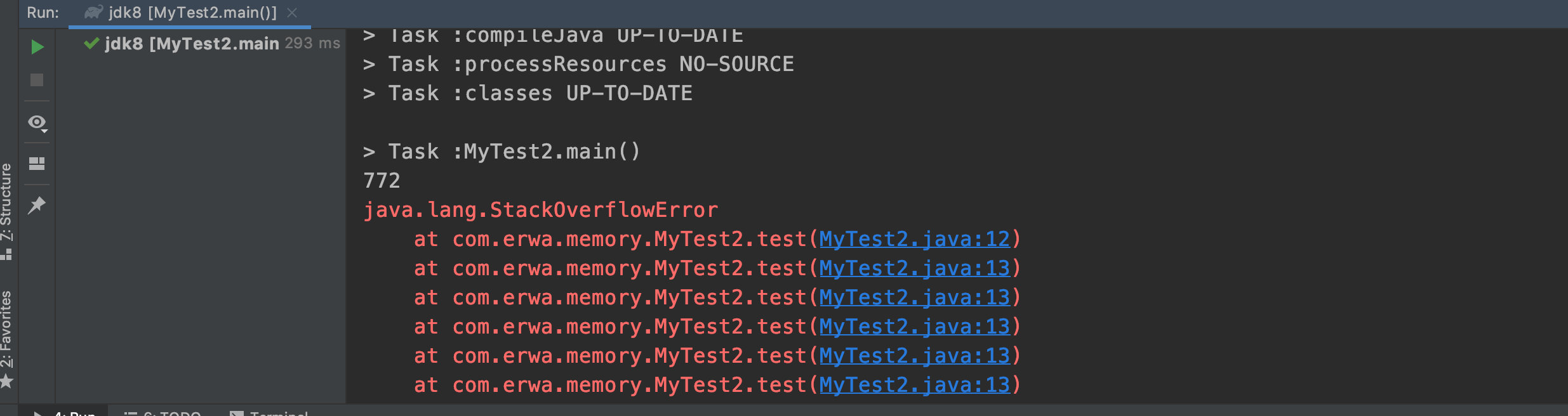Close the jdk8 MyTest2.main run tab

[x=292, y=13]
